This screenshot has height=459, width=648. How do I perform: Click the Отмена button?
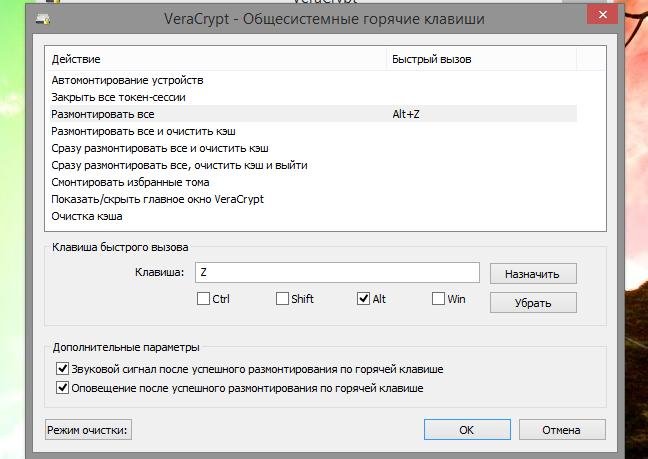coord(561,430)
